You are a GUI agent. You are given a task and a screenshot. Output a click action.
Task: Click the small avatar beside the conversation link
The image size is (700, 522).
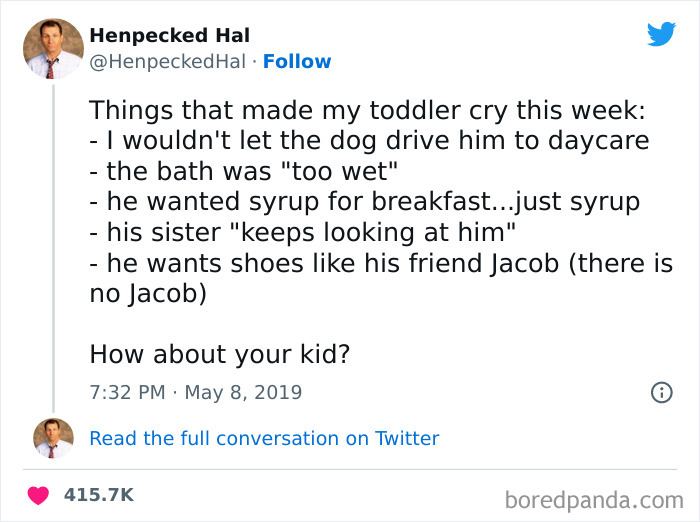click(x=53, y=438)
